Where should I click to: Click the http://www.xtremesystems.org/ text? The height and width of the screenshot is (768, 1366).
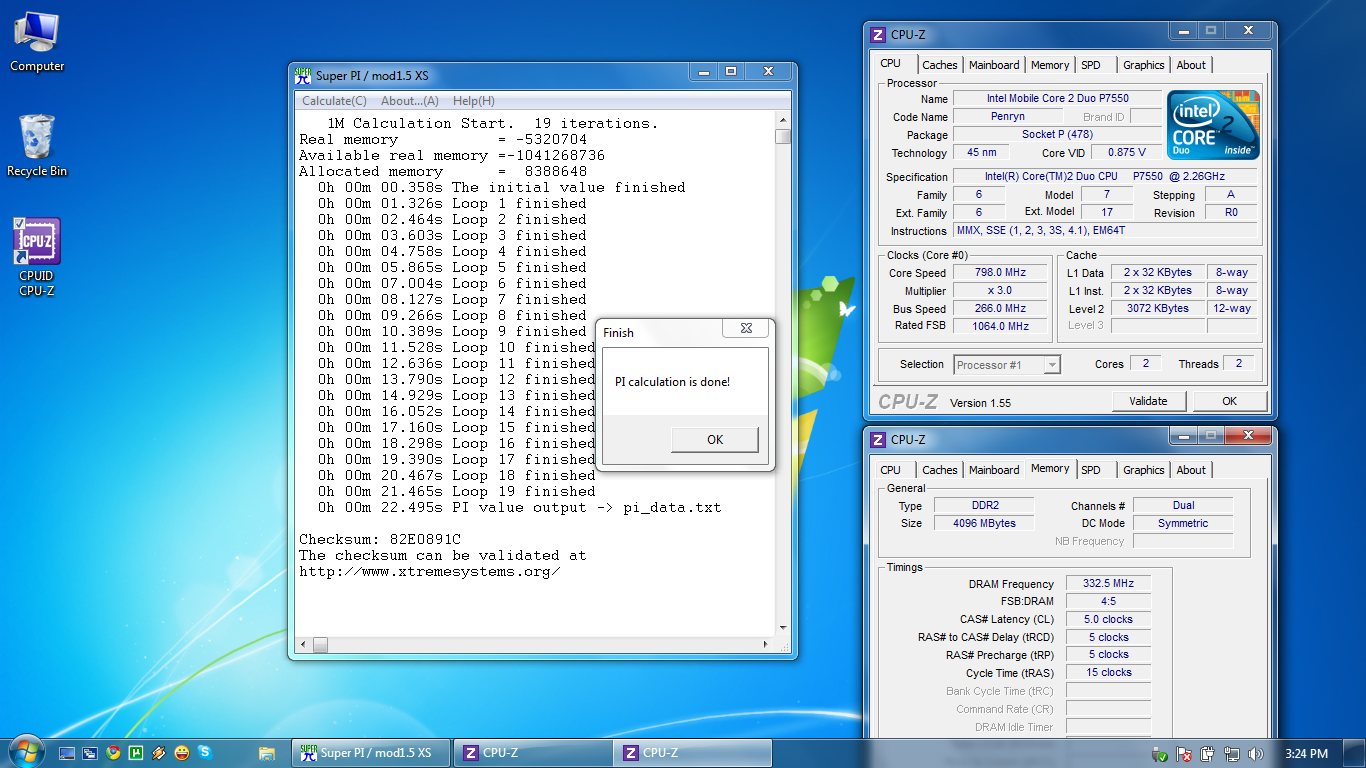point(430,572)
